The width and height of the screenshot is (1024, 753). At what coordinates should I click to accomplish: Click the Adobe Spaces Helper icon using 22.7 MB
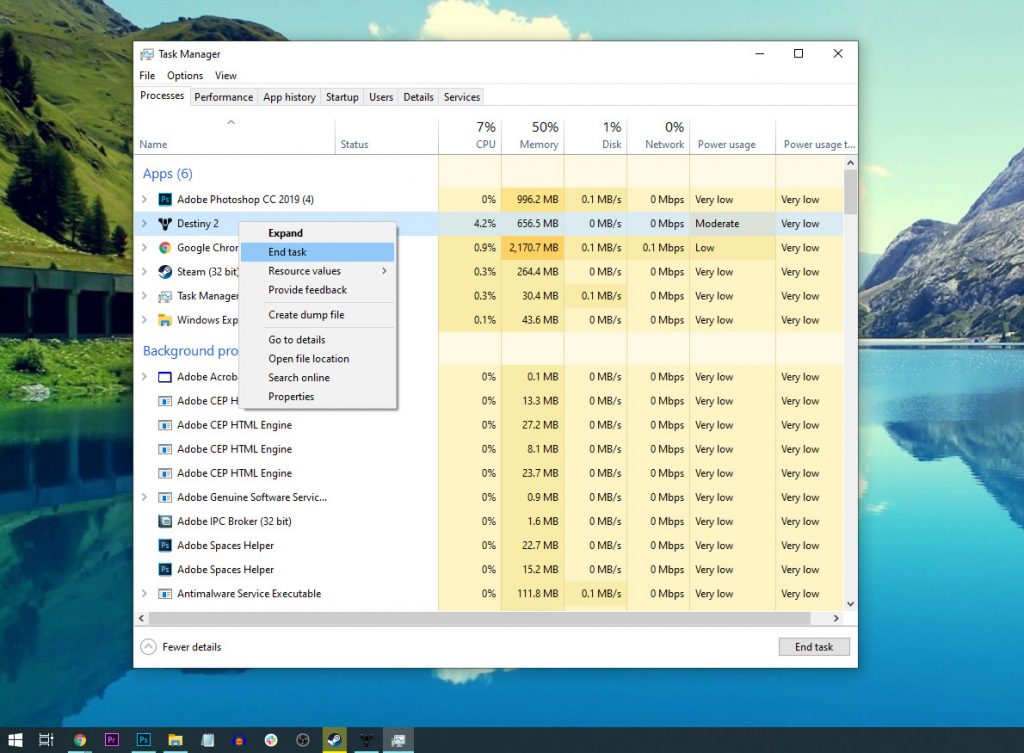(x=165, y=545)
